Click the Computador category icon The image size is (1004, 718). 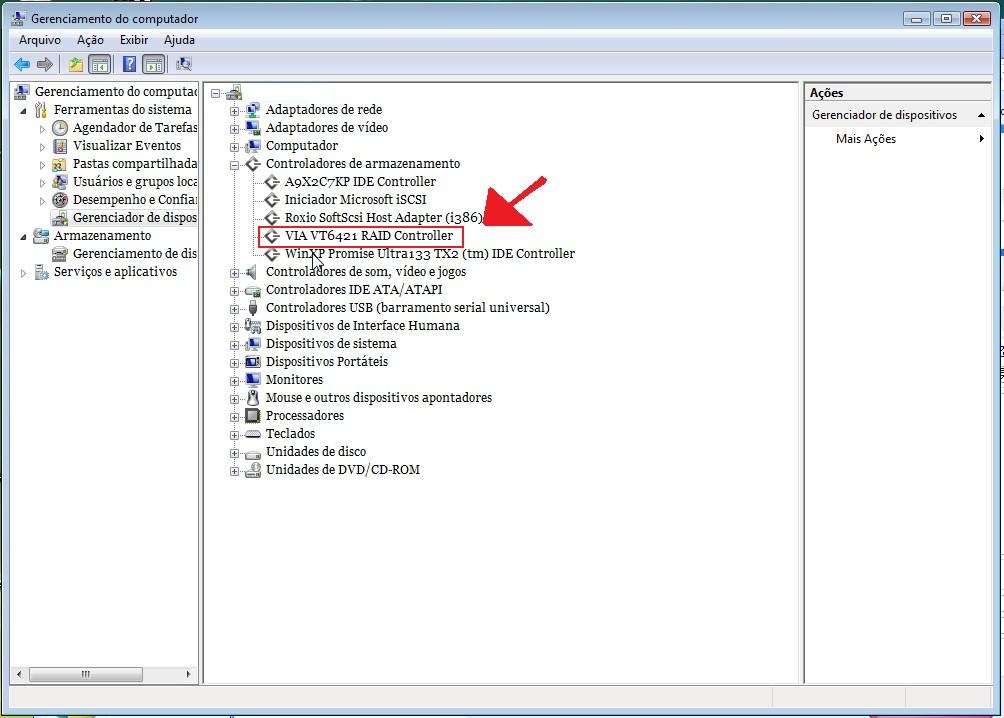click(253, 145)
